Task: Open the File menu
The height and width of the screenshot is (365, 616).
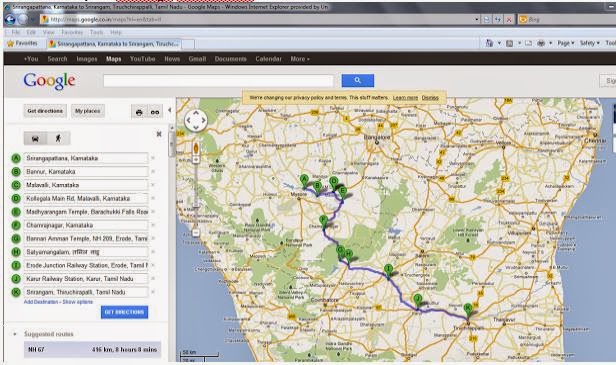Action: (16, 32)
